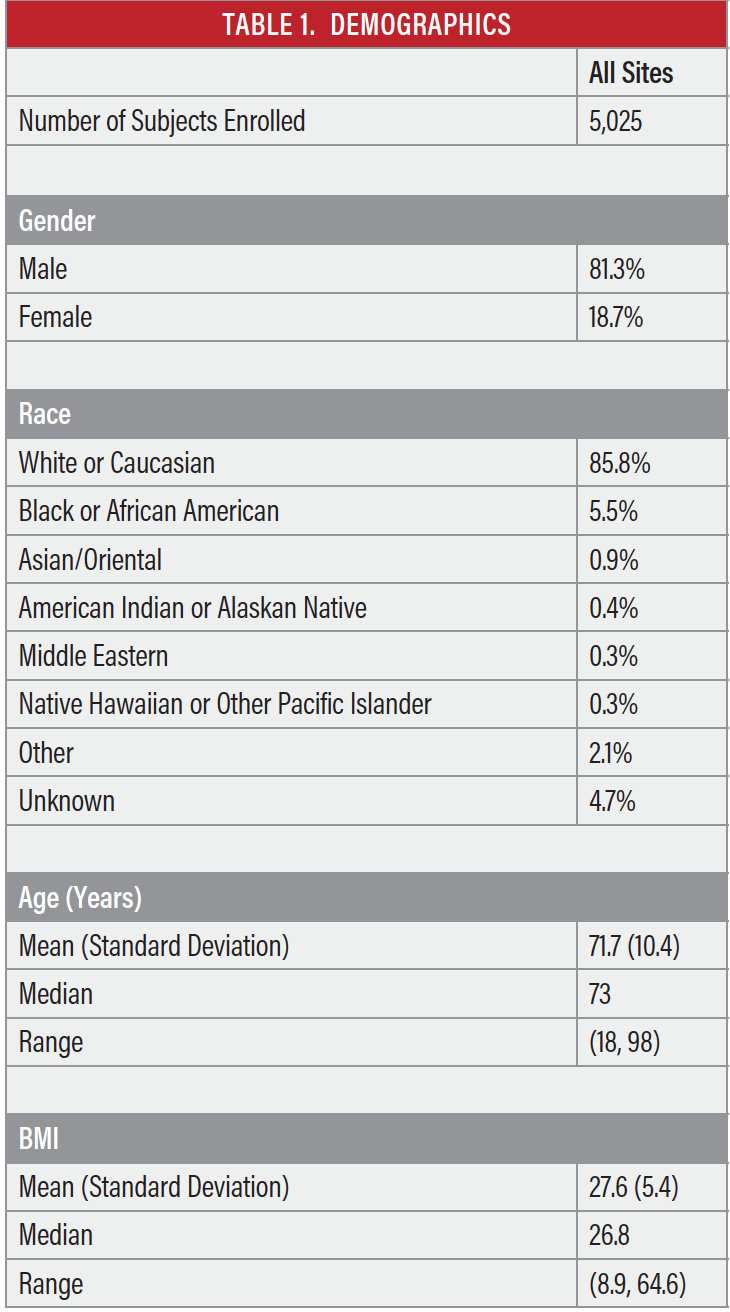Viewport: 730px width, 1312px height.
Task: Select the Unknown 4.7% value
Action: pos(612,801)
